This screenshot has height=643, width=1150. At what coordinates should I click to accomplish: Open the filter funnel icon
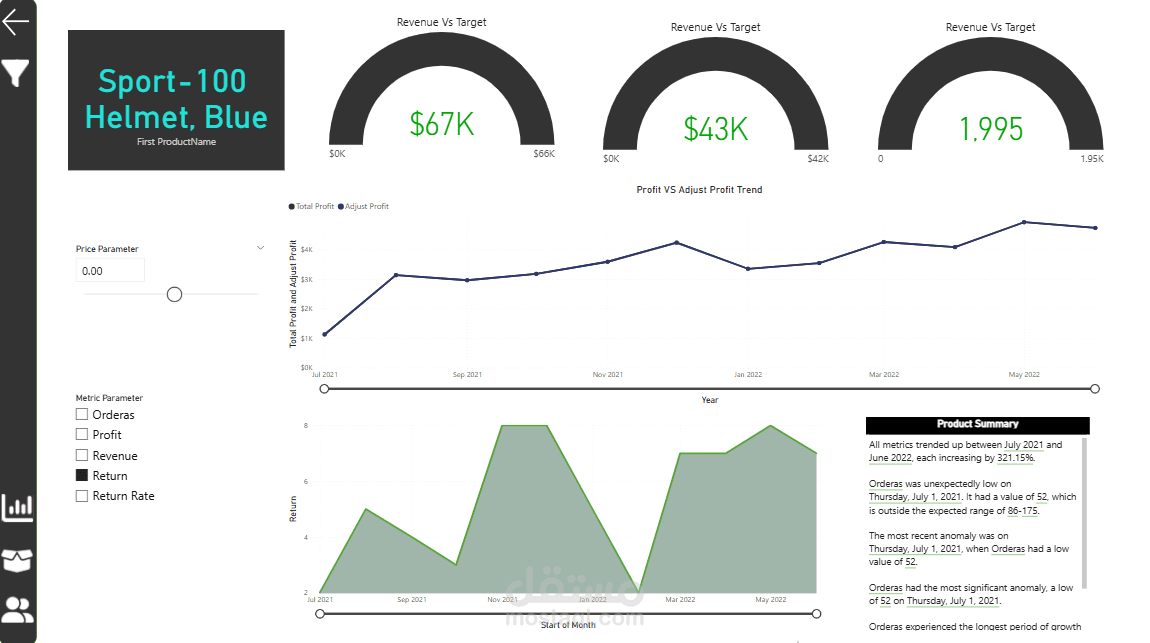[15, 73]
